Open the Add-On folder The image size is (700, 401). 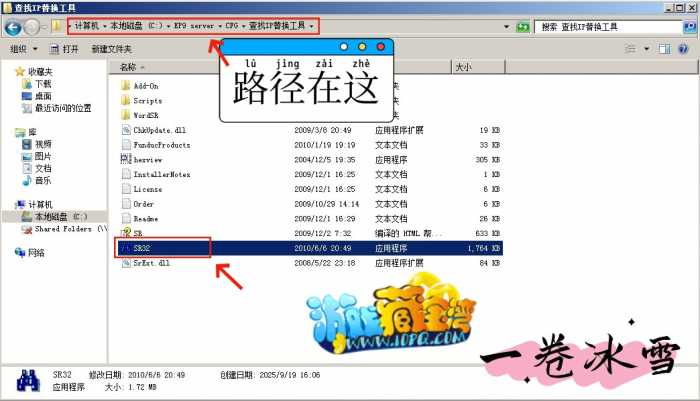point(146,86)
